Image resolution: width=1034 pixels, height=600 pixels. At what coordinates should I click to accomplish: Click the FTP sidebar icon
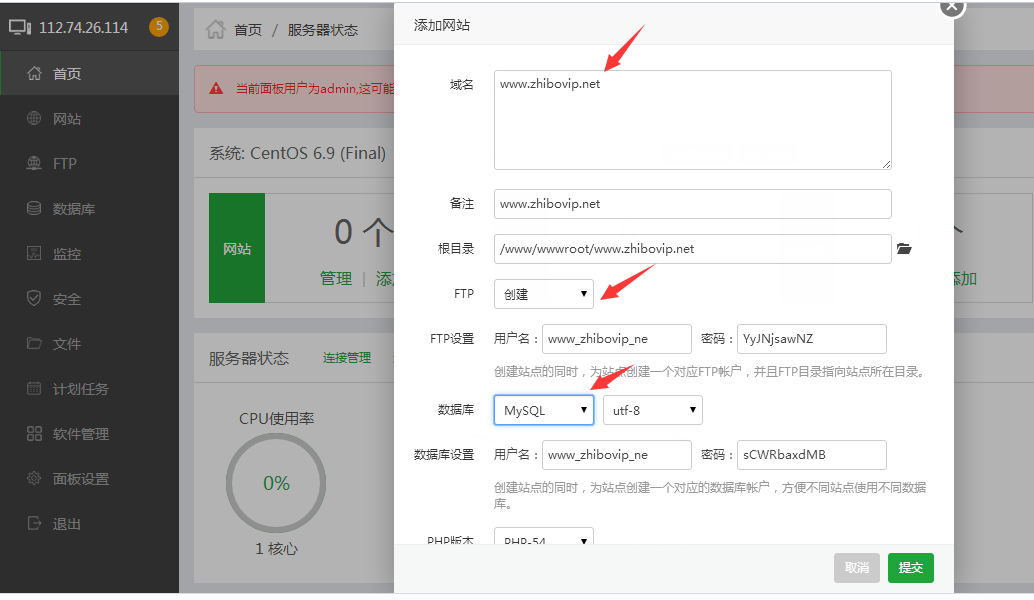point(34,164)
